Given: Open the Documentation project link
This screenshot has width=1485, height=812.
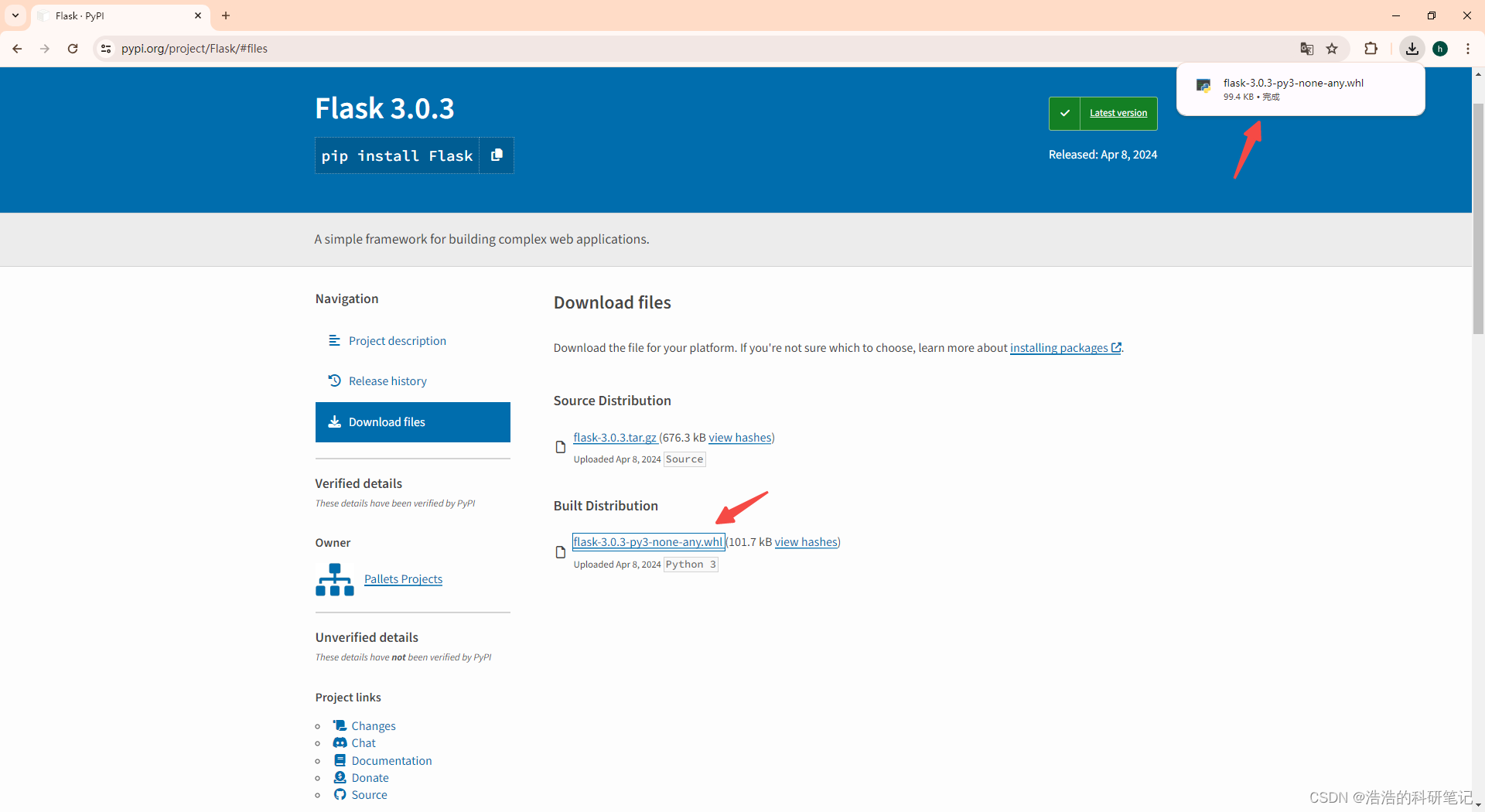Looking at the screenshot, I should 391,761.
